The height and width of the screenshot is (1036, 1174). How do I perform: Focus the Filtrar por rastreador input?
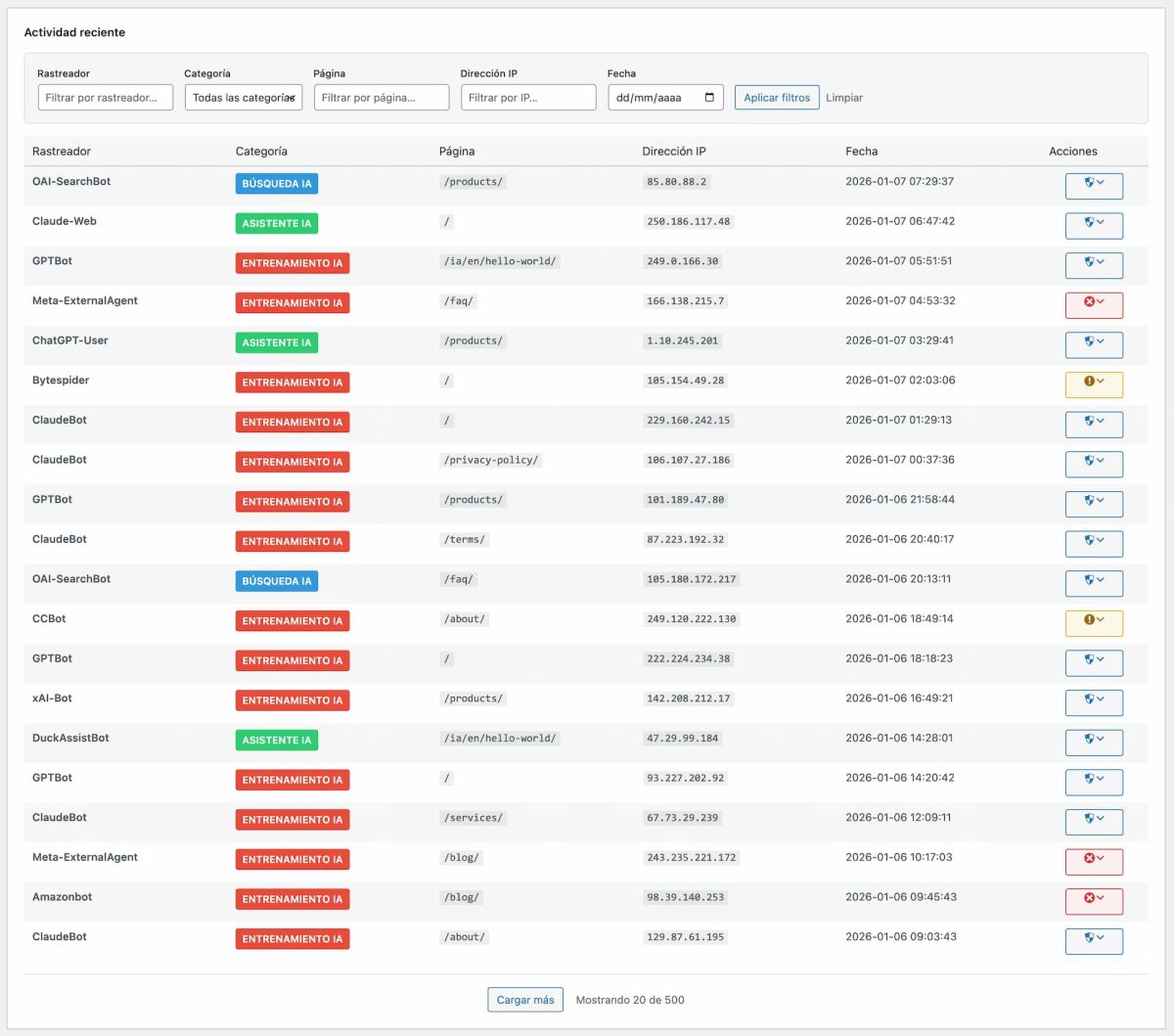(105, 98)
